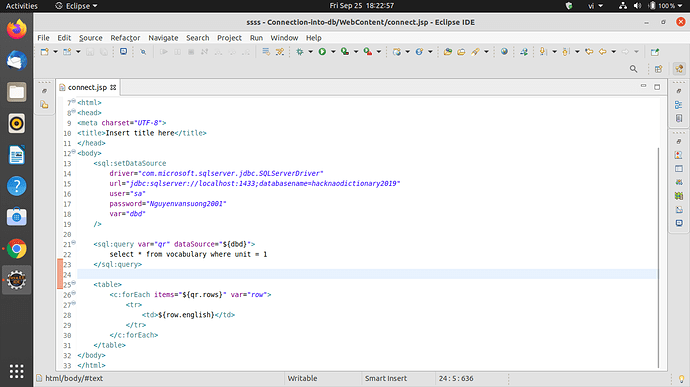Viewport: 690px width, 387px height.
Task: Open the New wizard dropdown arrow
Action: 55,52
